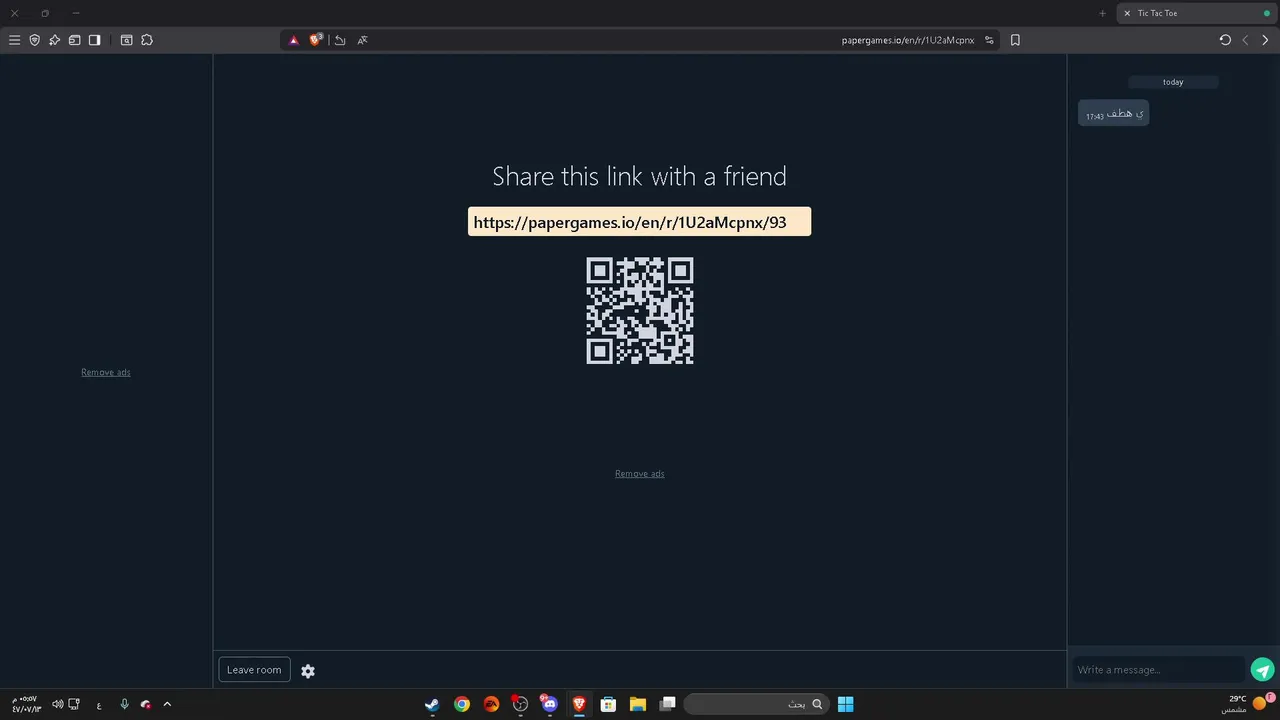Screen dimensions: 1280x720
Task: Click Remove ads link in left panel
Action: click(x=106, y=372)
